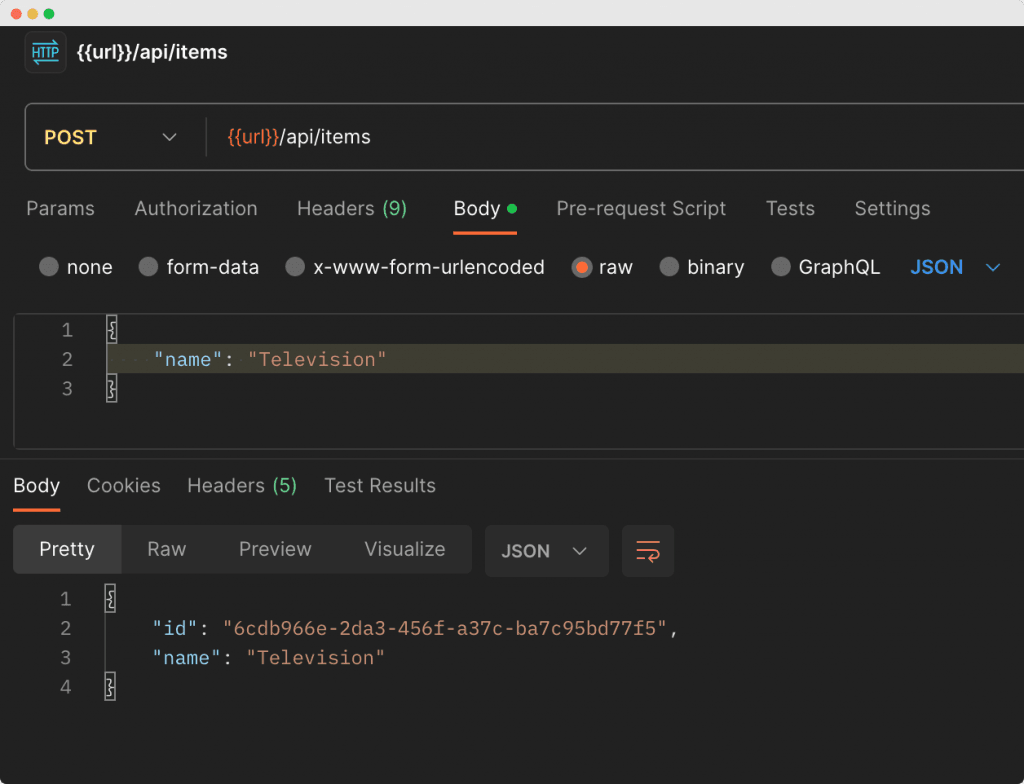
Task: Select the Visualize response view
Action: pyautogui.click(x=404, y=549)
